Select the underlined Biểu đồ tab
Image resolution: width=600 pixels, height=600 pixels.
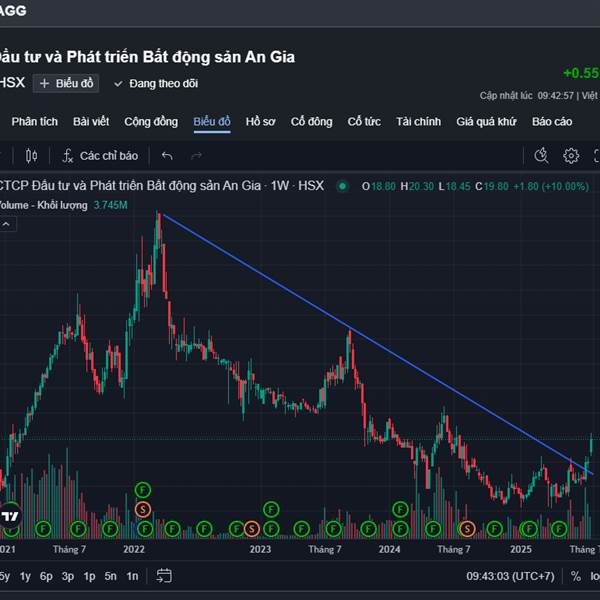pyautogui.click(x=212, y=122)
